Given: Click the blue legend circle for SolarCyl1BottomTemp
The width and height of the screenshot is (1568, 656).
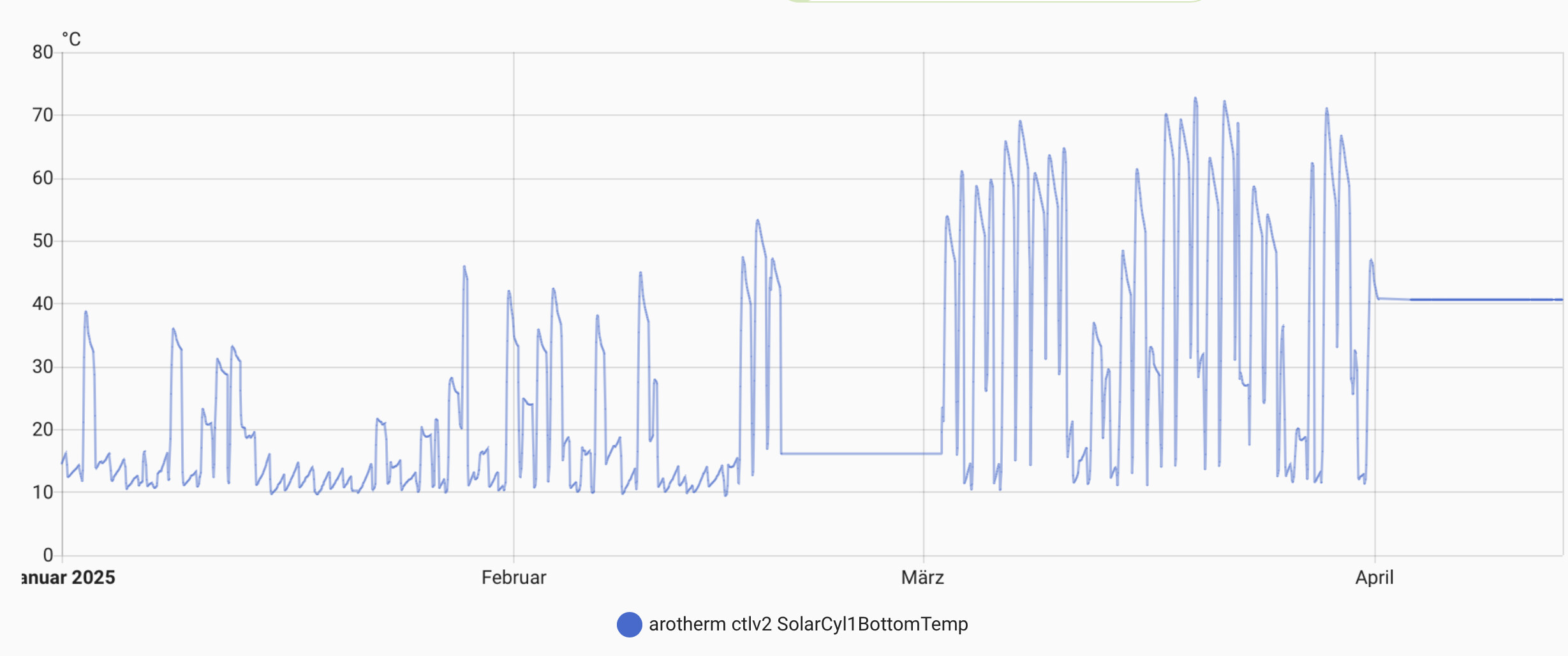Looking at the screenshot, I should (629, 624).
